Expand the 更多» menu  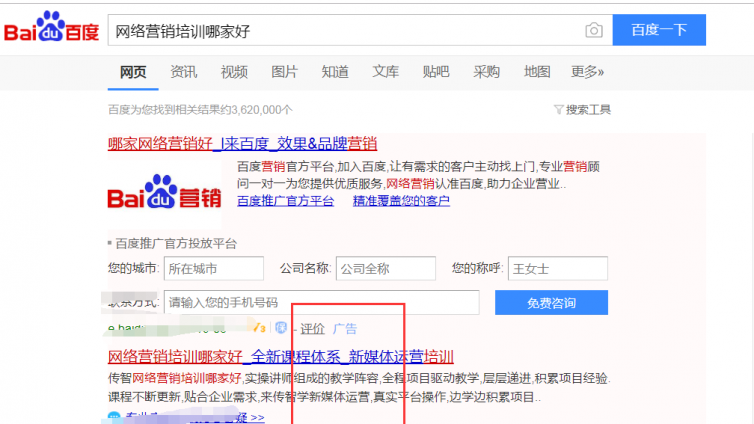click(587, 72)
